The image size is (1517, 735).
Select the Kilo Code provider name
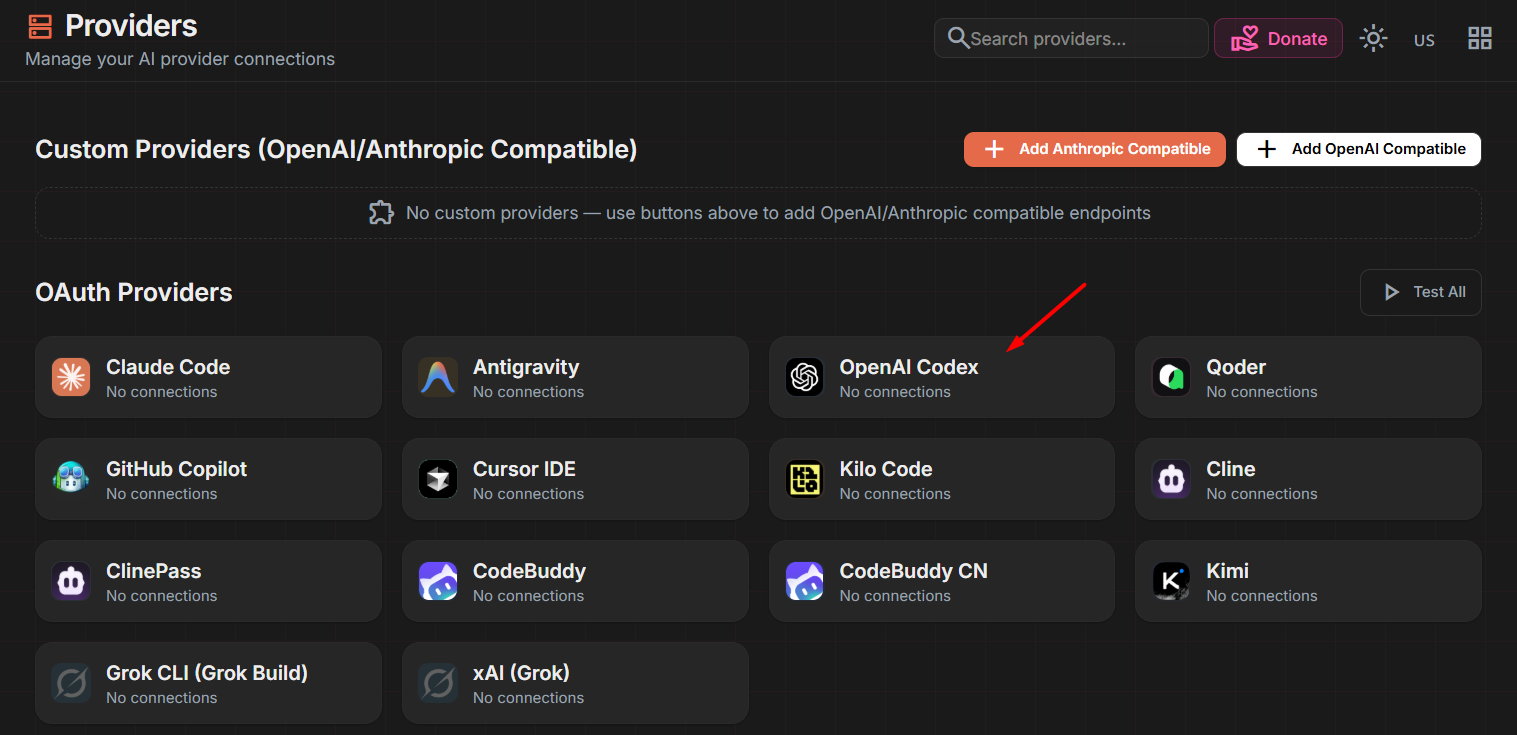[x=886, y=469]
